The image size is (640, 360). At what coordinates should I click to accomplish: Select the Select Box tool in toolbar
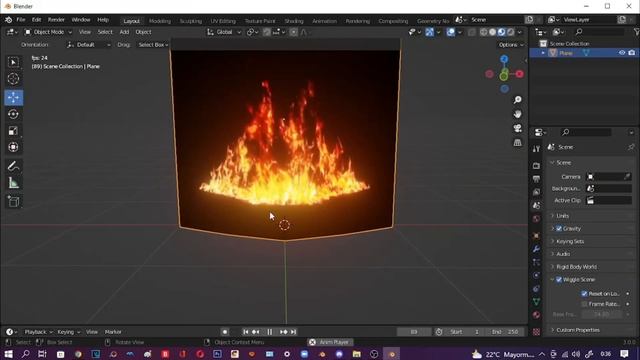tap(13, 62)
